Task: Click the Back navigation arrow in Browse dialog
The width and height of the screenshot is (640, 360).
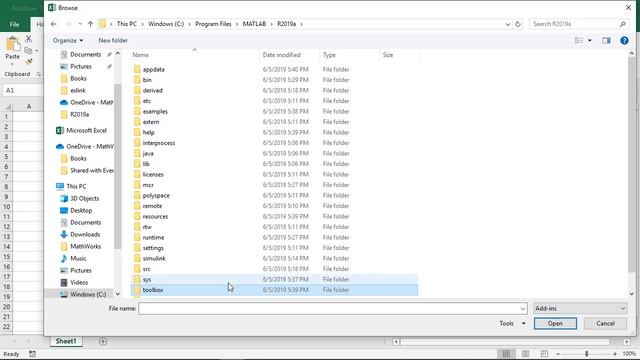Action: click(x=53, y=24)
